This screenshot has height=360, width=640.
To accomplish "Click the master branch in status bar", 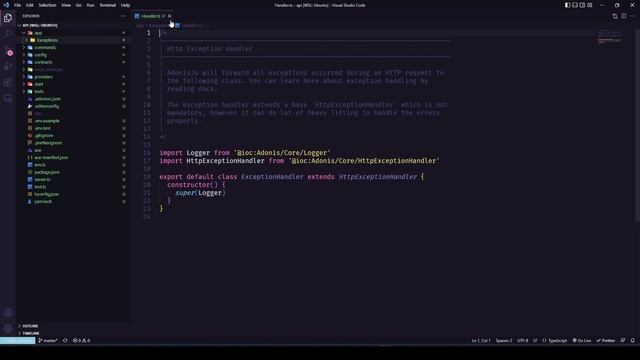I will (x=48, y=340).
